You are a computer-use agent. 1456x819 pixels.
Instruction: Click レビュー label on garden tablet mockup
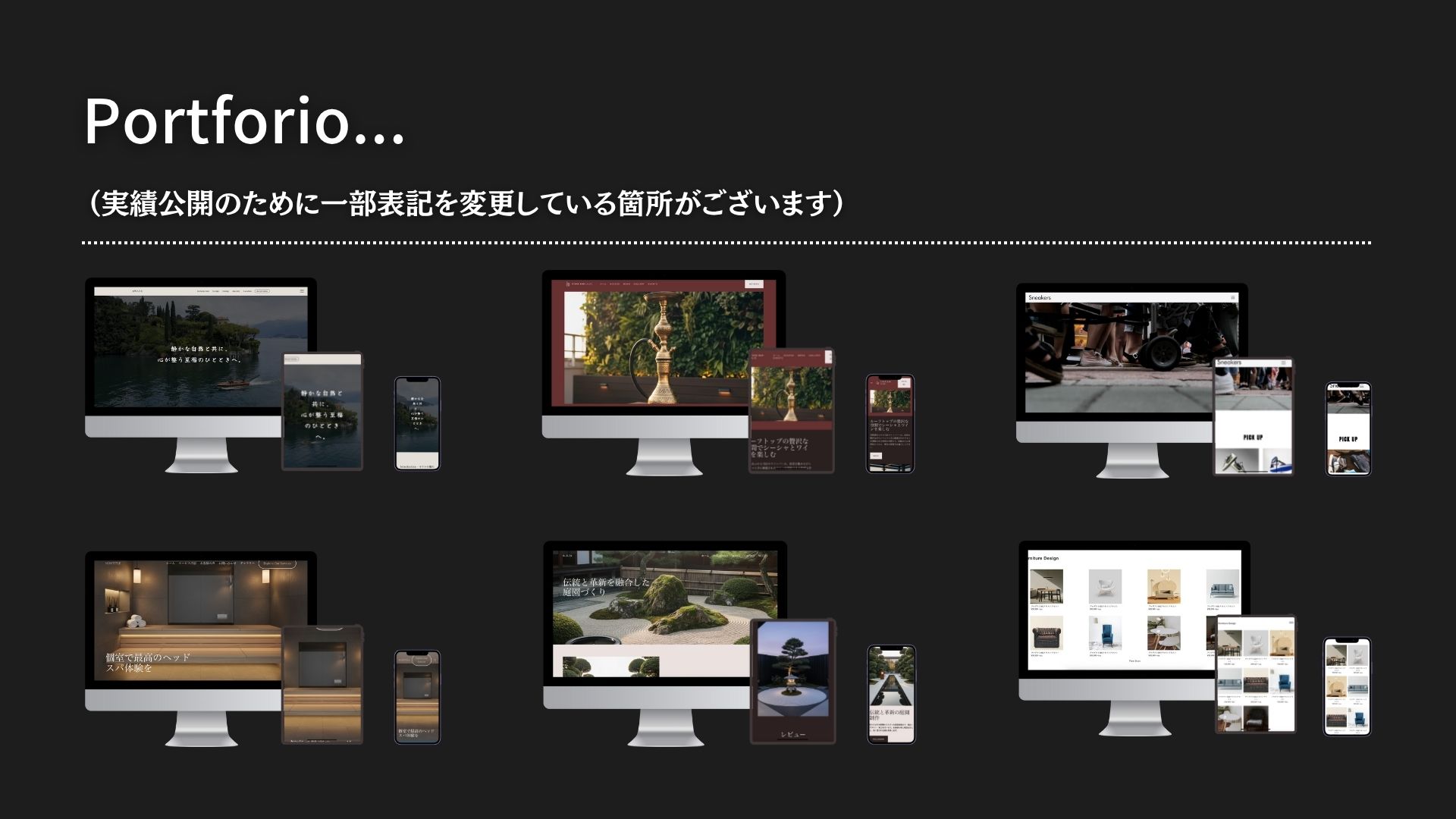(792, 734)
